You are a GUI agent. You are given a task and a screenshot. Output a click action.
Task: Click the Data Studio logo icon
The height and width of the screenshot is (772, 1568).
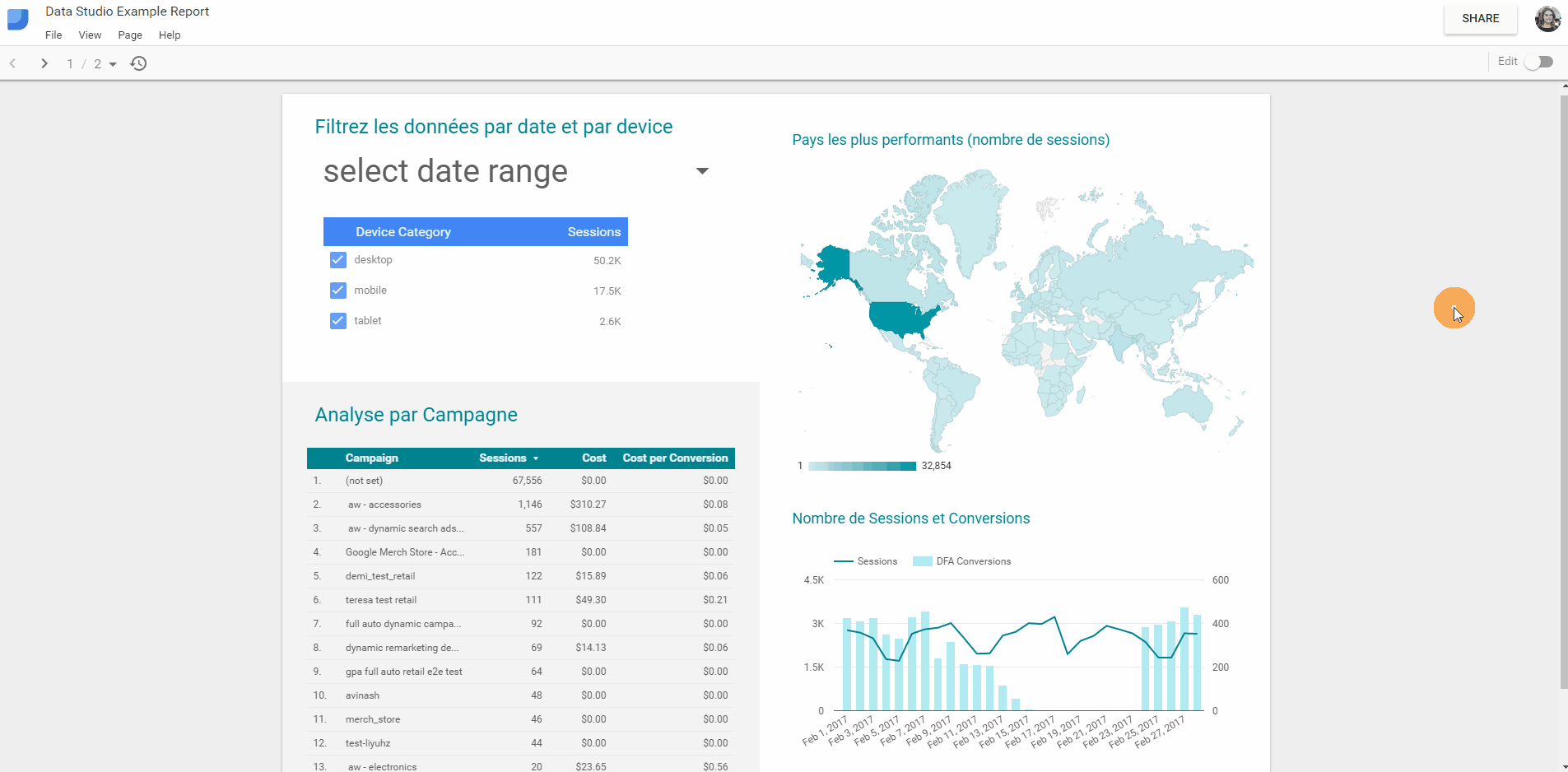(17, 19)
